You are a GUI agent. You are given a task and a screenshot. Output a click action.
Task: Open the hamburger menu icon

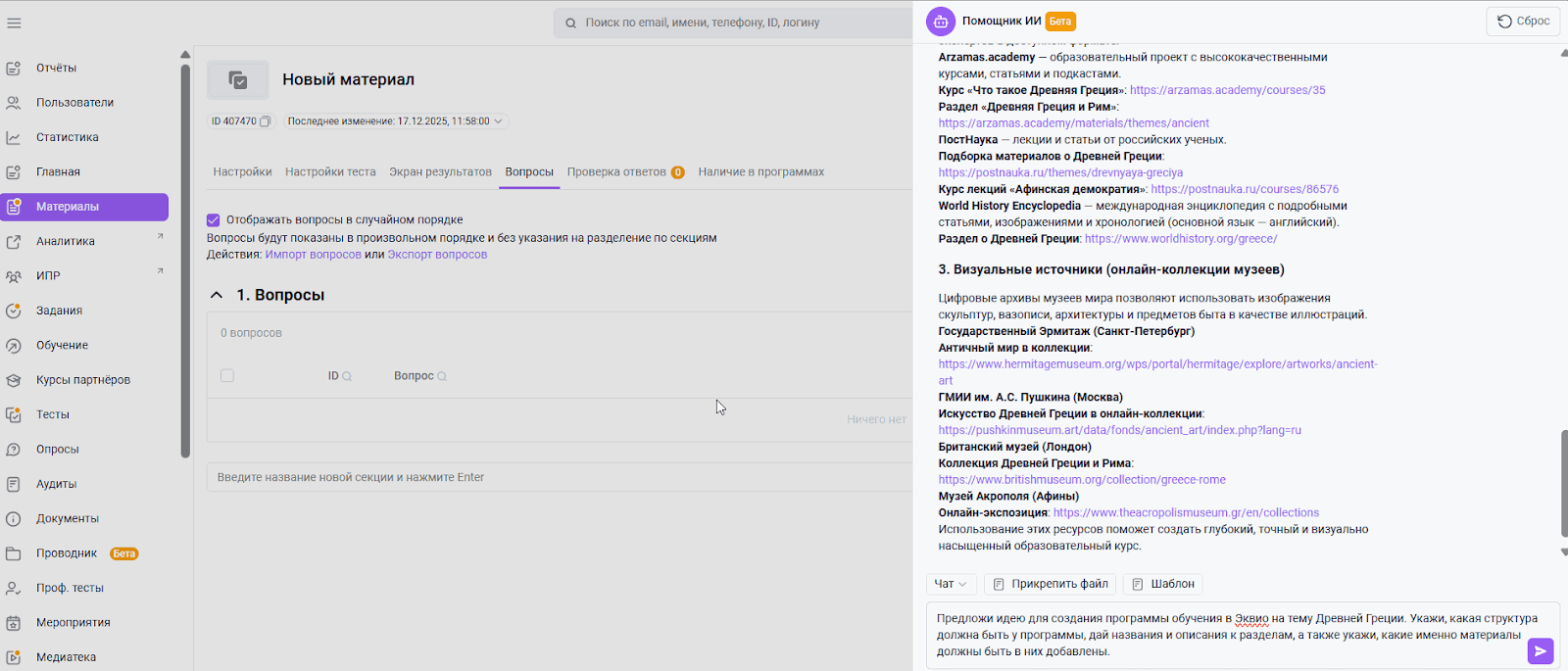[x=14, y=23]
